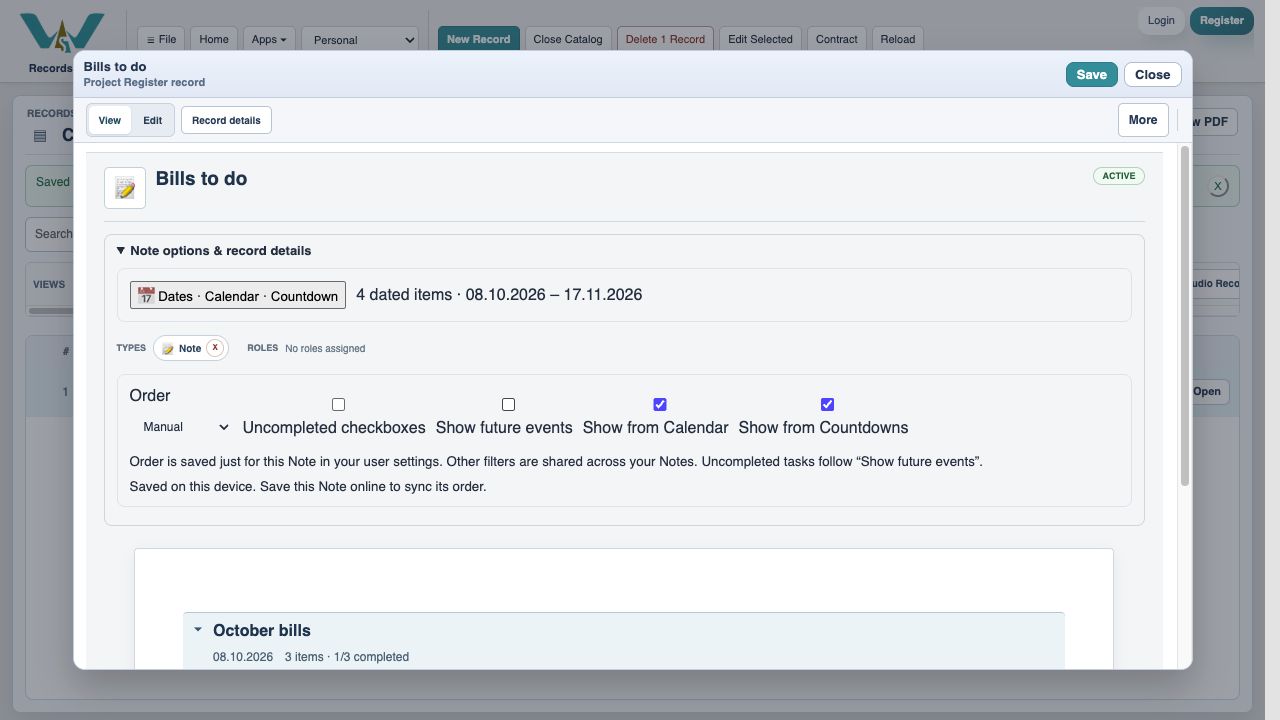Click Delete 1 Record button

click(665, 39)
